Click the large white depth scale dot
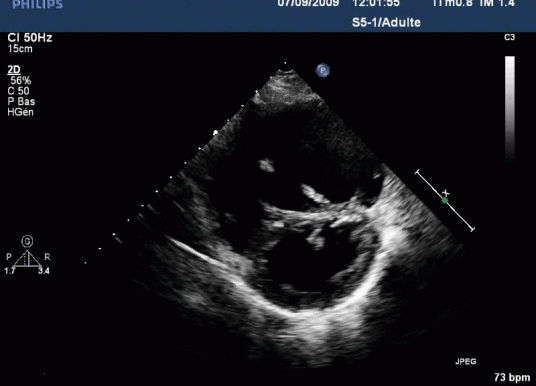This screenshot has width=536, height=386. (x=215, y=132)
